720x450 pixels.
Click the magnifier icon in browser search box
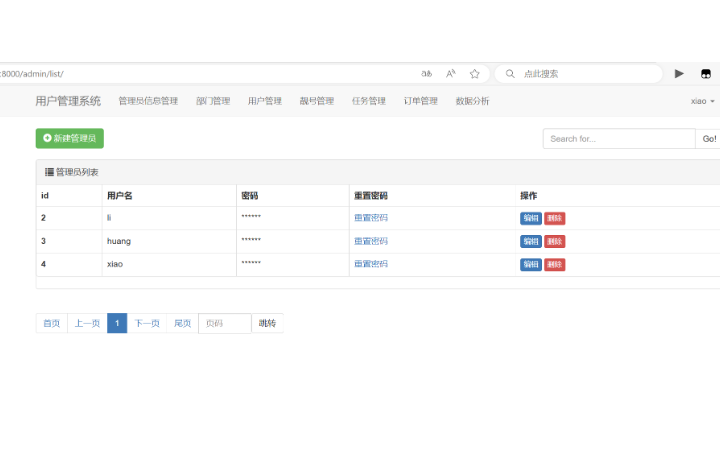pos(510,73)
